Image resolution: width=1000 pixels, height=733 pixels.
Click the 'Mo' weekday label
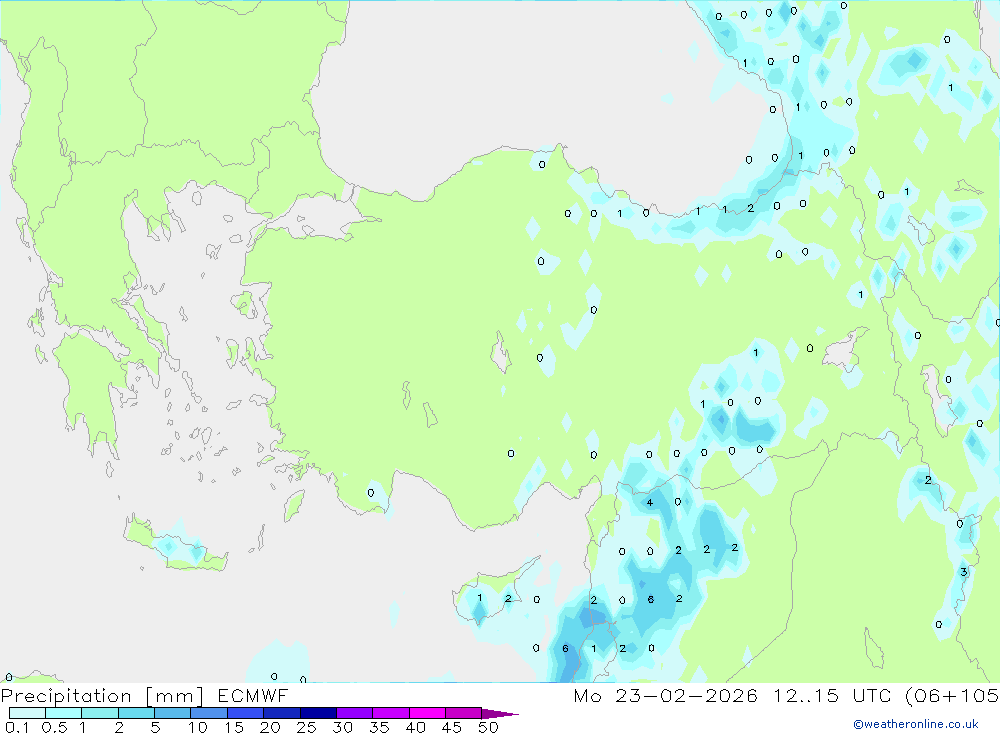587,695
